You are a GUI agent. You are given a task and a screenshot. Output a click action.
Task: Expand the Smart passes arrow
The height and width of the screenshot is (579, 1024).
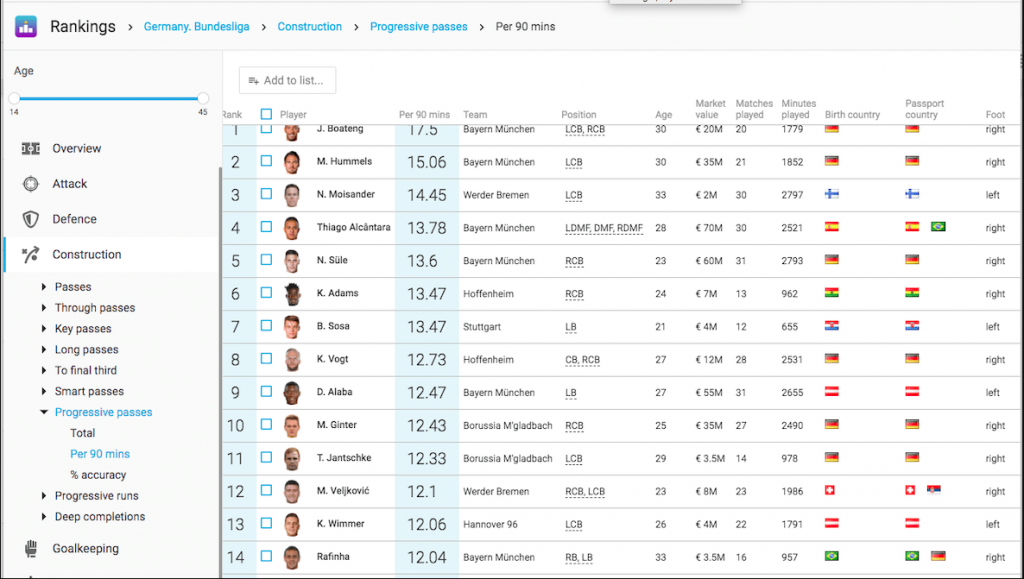(44, 391)
